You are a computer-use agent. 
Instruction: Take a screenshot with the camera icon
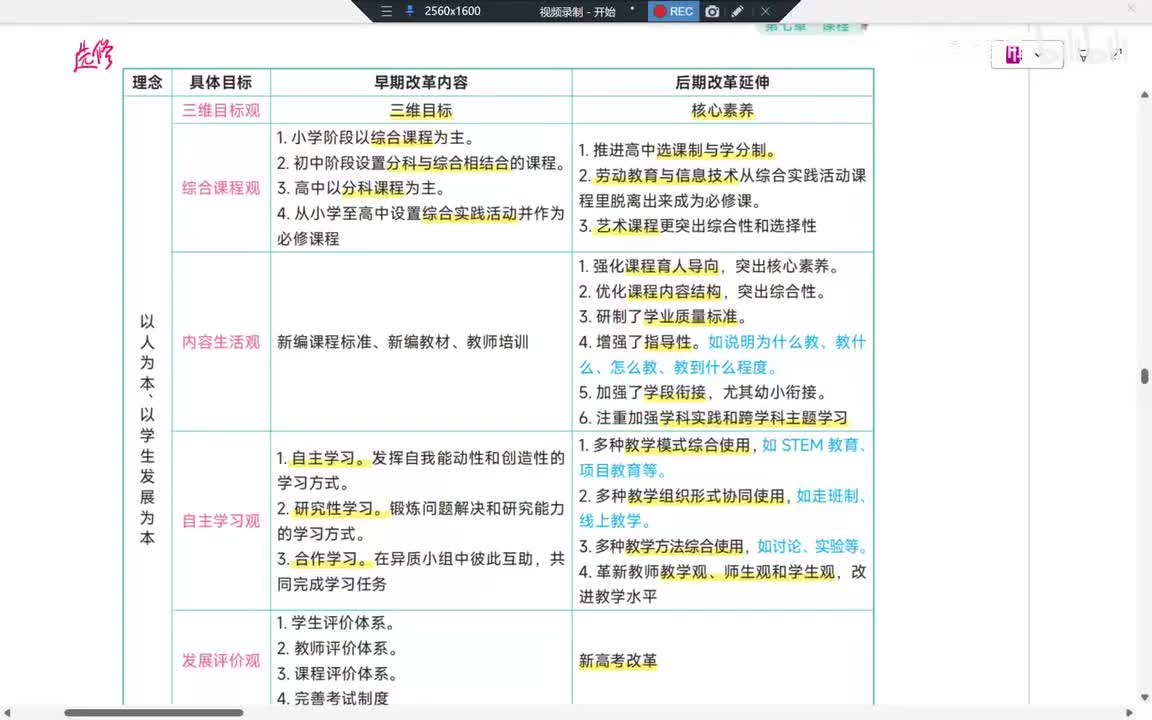click(712, 11)
